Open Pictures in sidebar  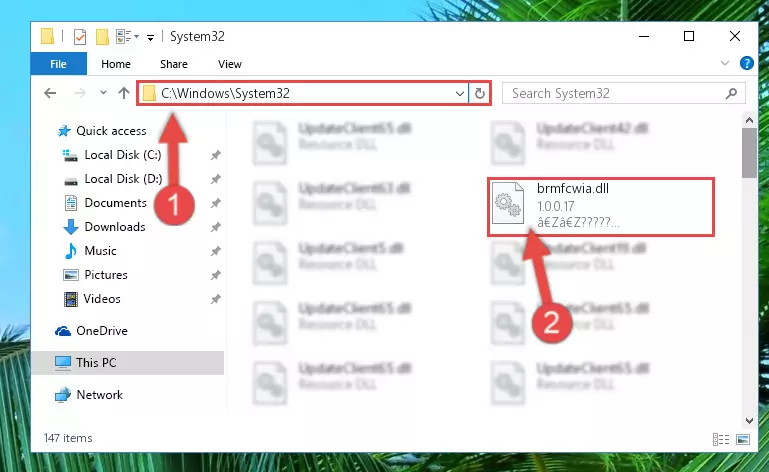105,275
